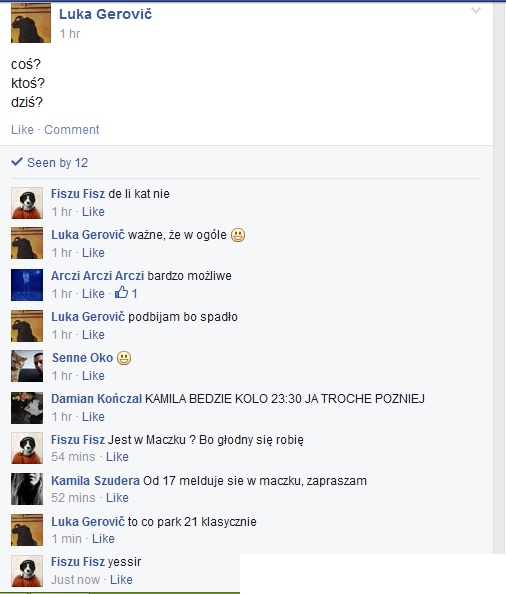
Task: Click Arczi Arczi Arczi's blue avatar
Action: click(x=27, y=285)
